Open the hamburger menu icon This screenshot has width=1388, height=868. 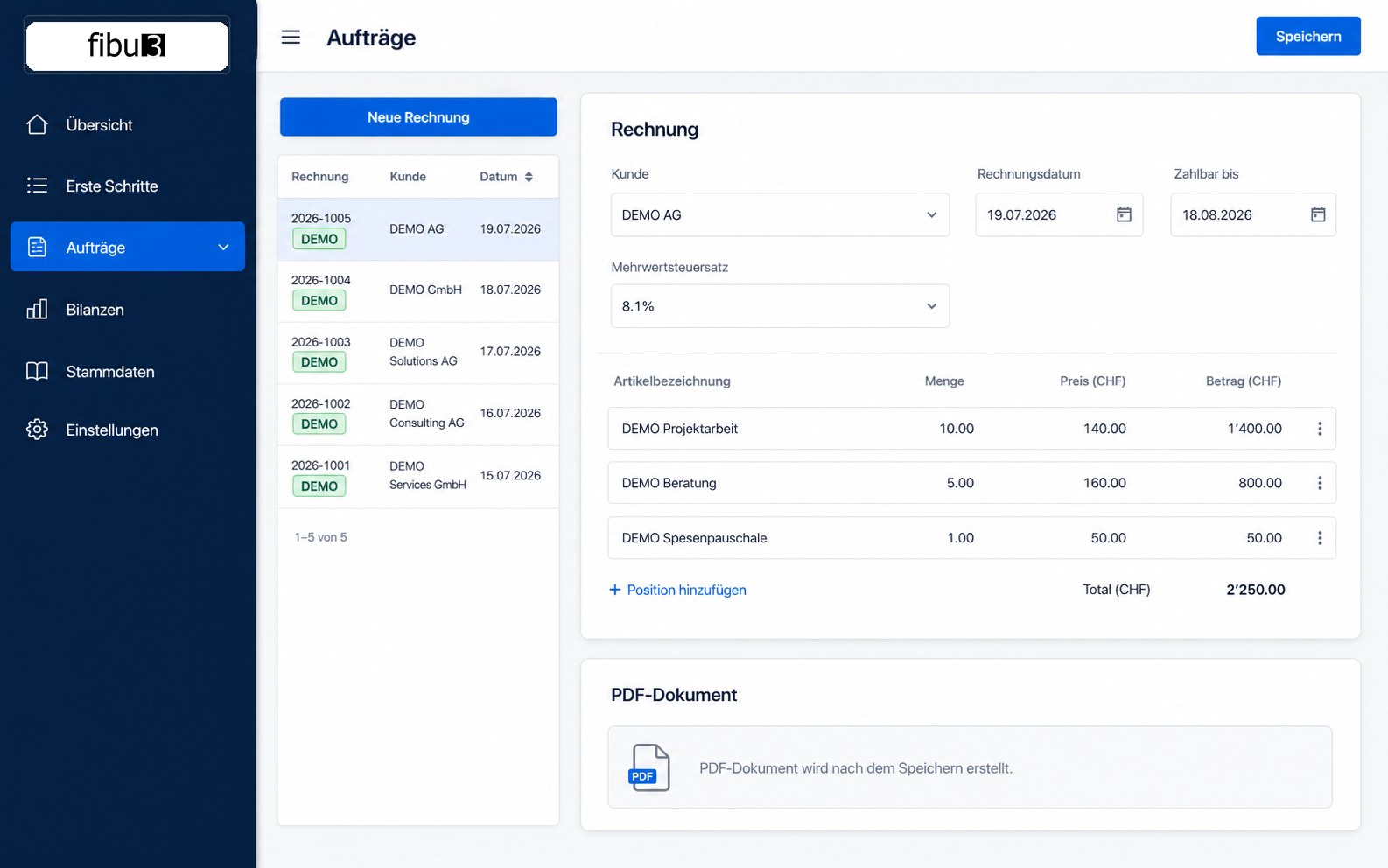pyautogui.click(x=291, y=37)
